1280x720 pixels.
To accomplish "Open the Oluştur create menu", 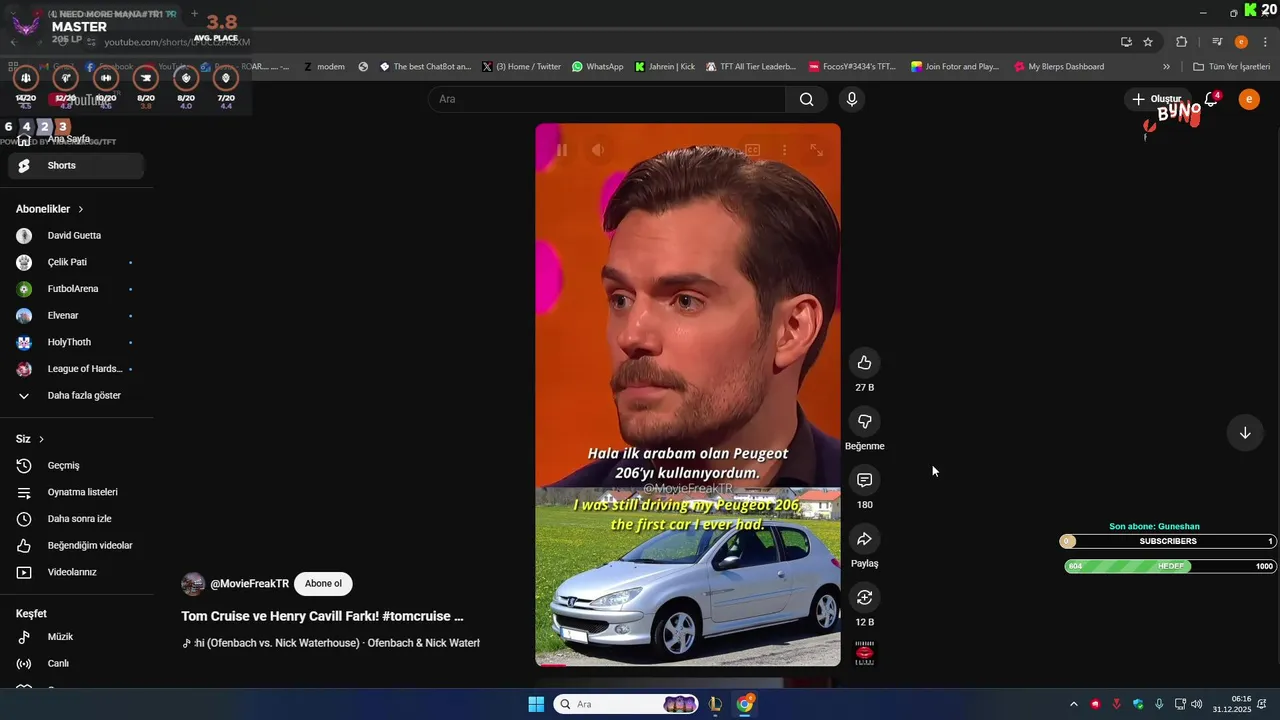I will pyautogui.click(x=1156, y=99).
